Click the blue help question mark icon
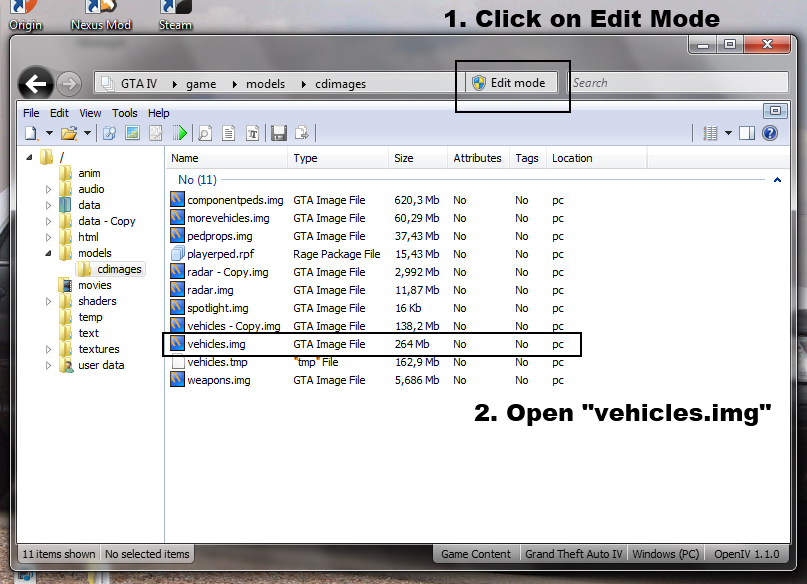The width and height of the screenshot is (807, 584). [x=770, y=133]
